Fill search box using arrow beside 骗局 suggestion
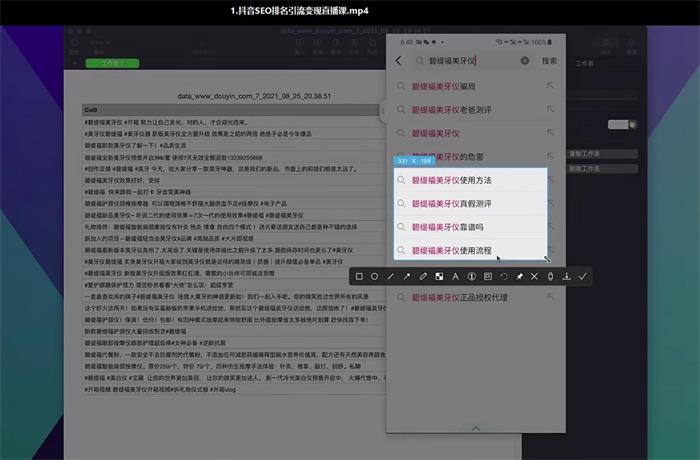The height and width of the screenshot is (460, 700). point(550,85)
